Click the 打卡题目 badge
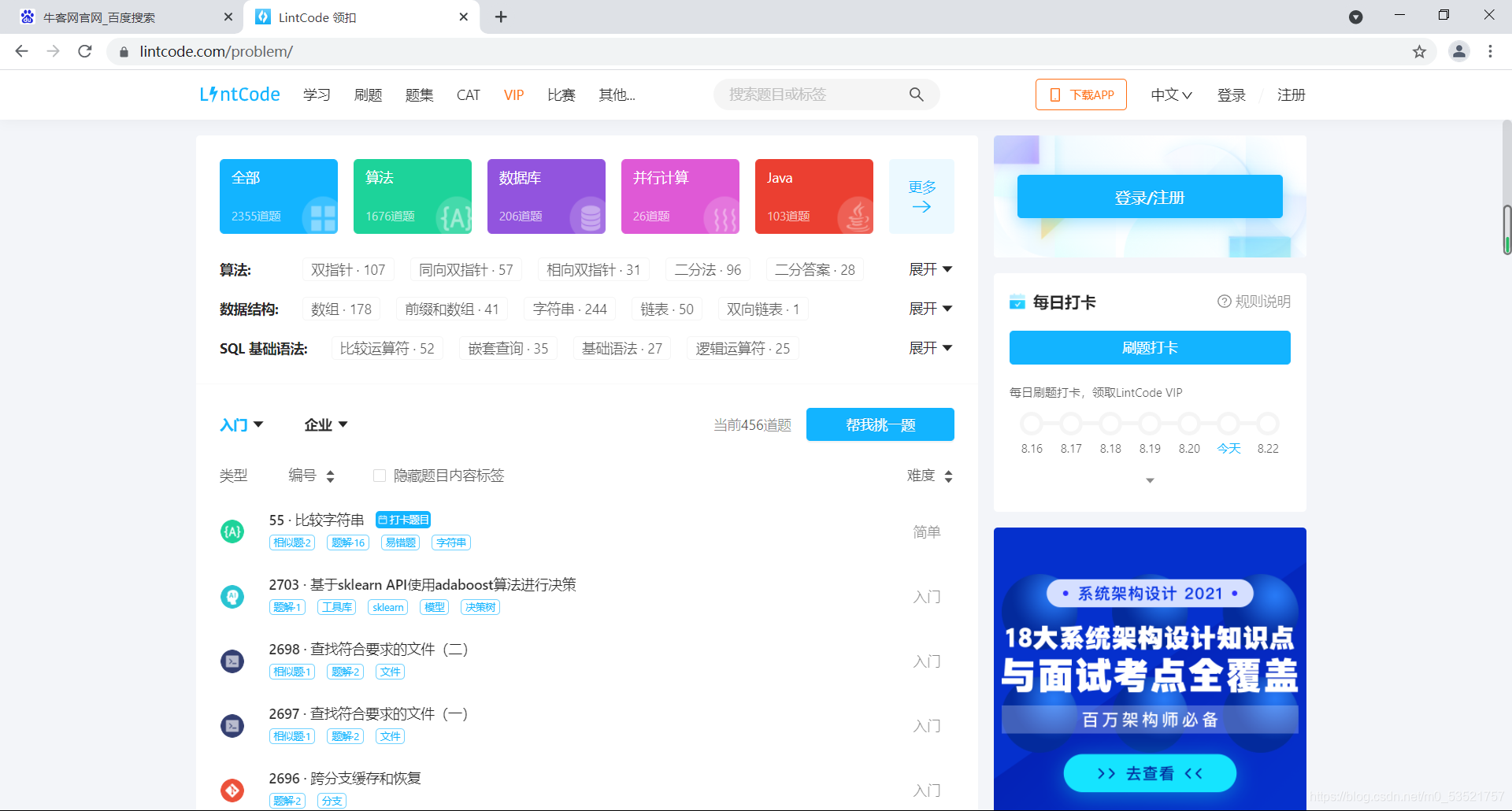This screenshot has width=1512, height=811. pos(403,520)
